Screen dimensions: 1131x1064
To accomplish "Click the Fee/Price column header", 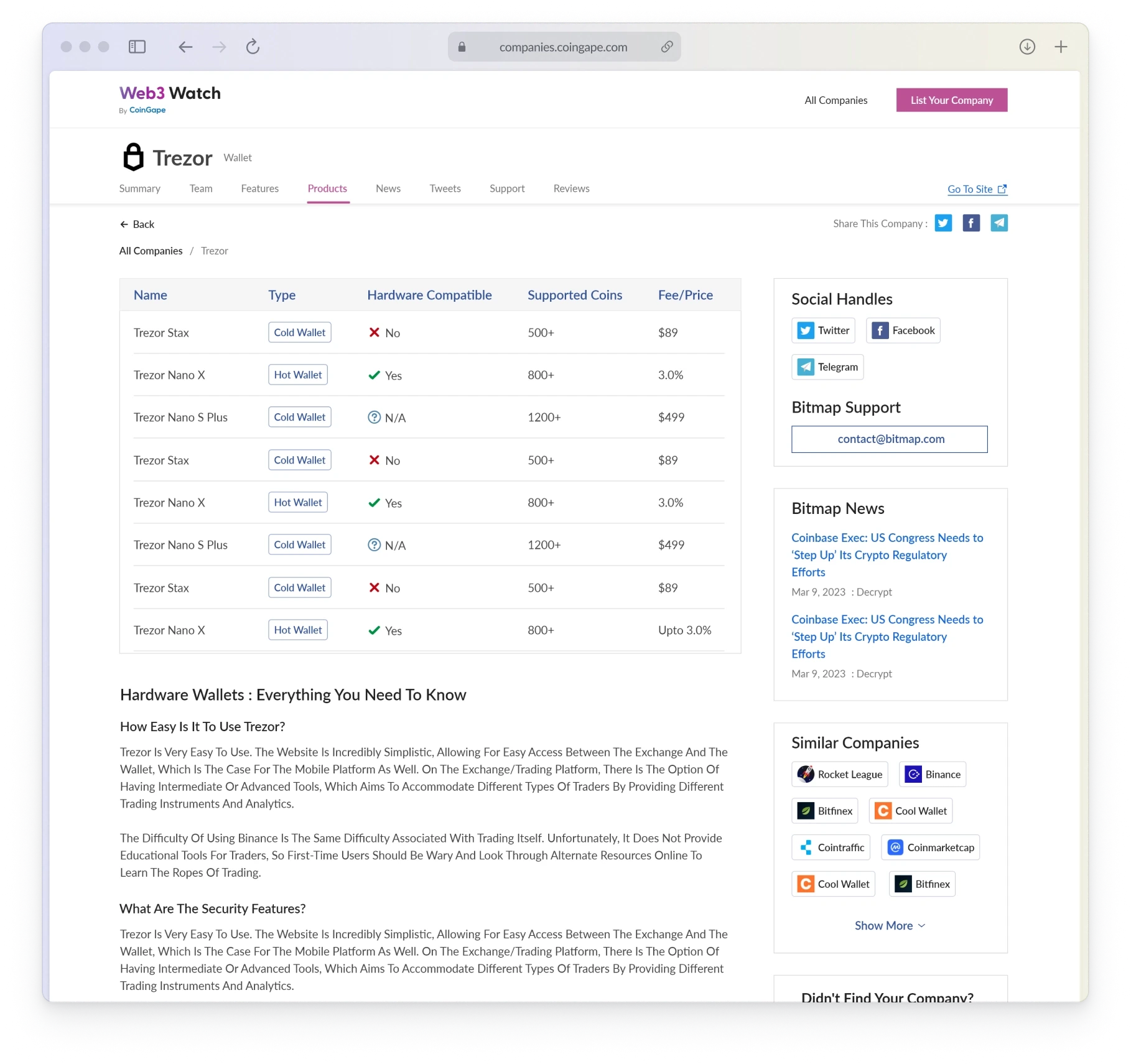I will [x=686, y=295].
